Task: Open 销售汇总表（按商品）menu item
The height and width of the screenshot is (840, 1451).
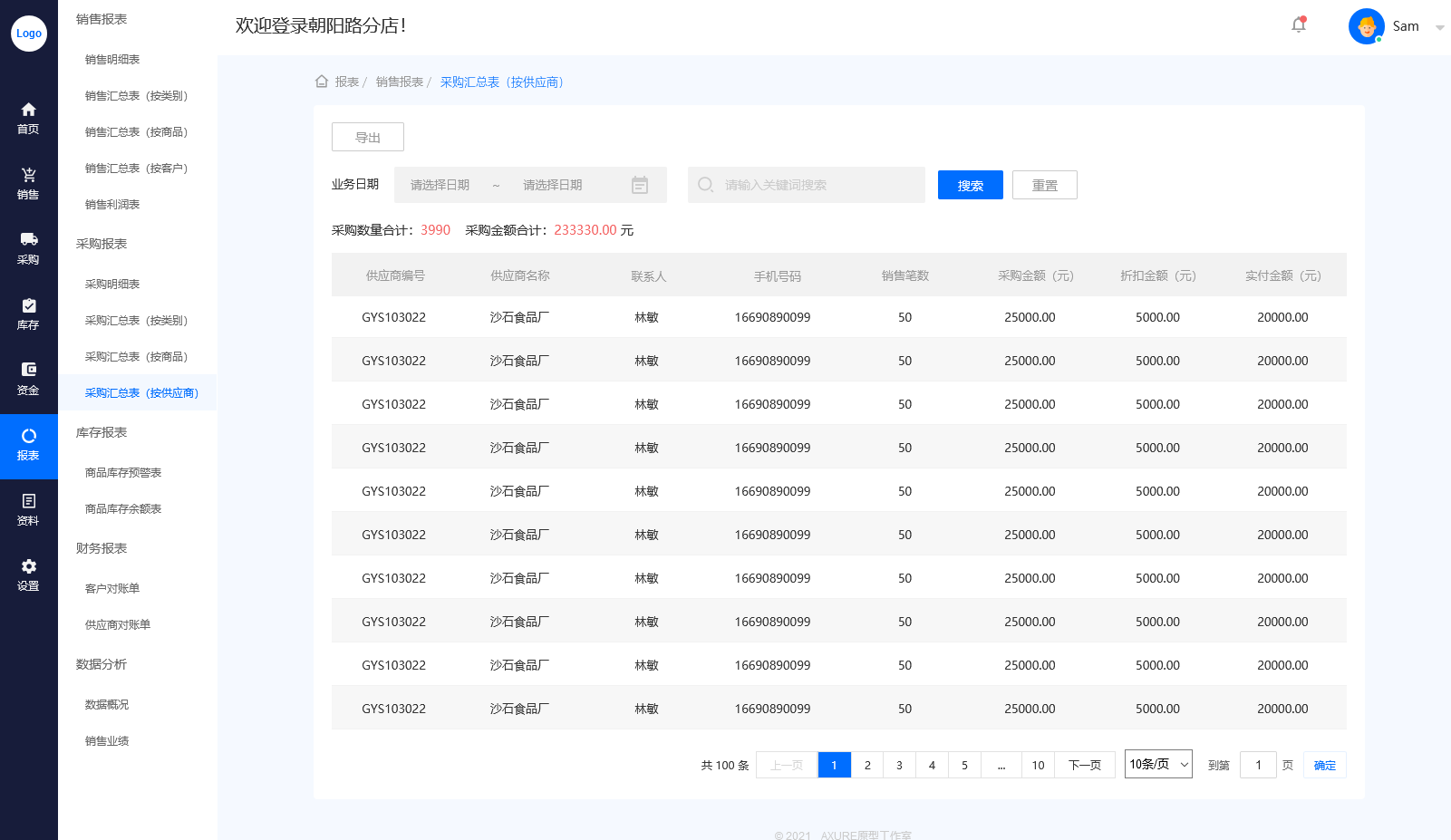Action: pos(137,132)
